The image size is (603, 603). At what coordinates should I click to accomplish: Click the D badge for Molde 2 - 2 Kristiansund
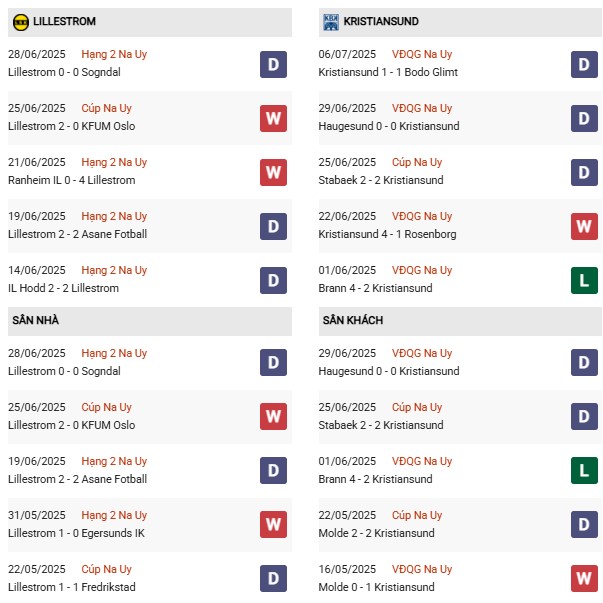pyautogui.click(x=584, y=523)
